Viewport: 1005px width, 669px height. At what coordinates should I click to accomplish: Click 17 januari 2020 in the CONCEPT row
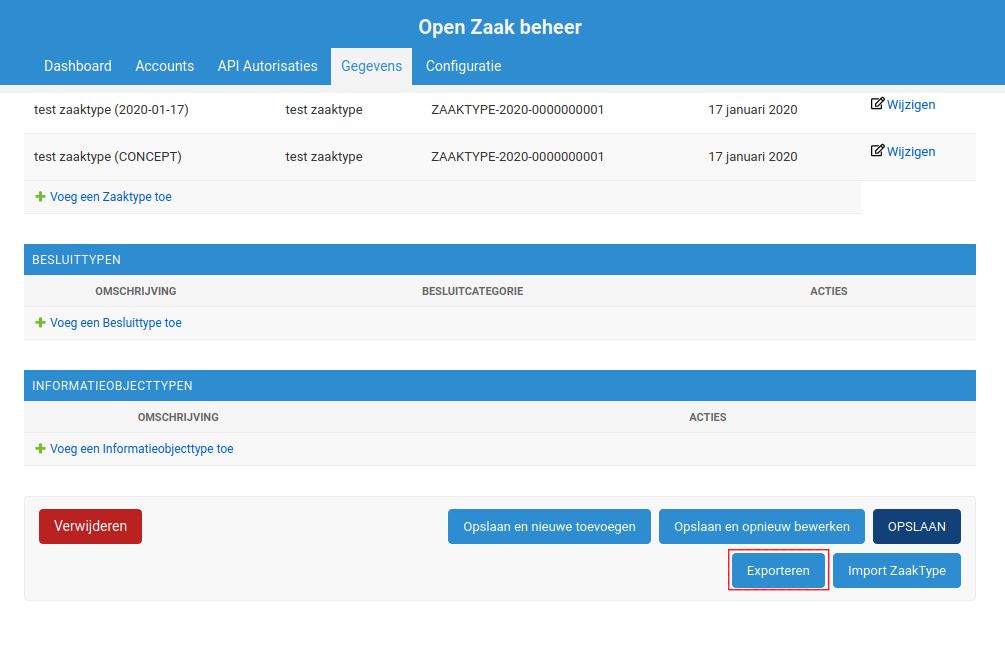click(752, 156)
